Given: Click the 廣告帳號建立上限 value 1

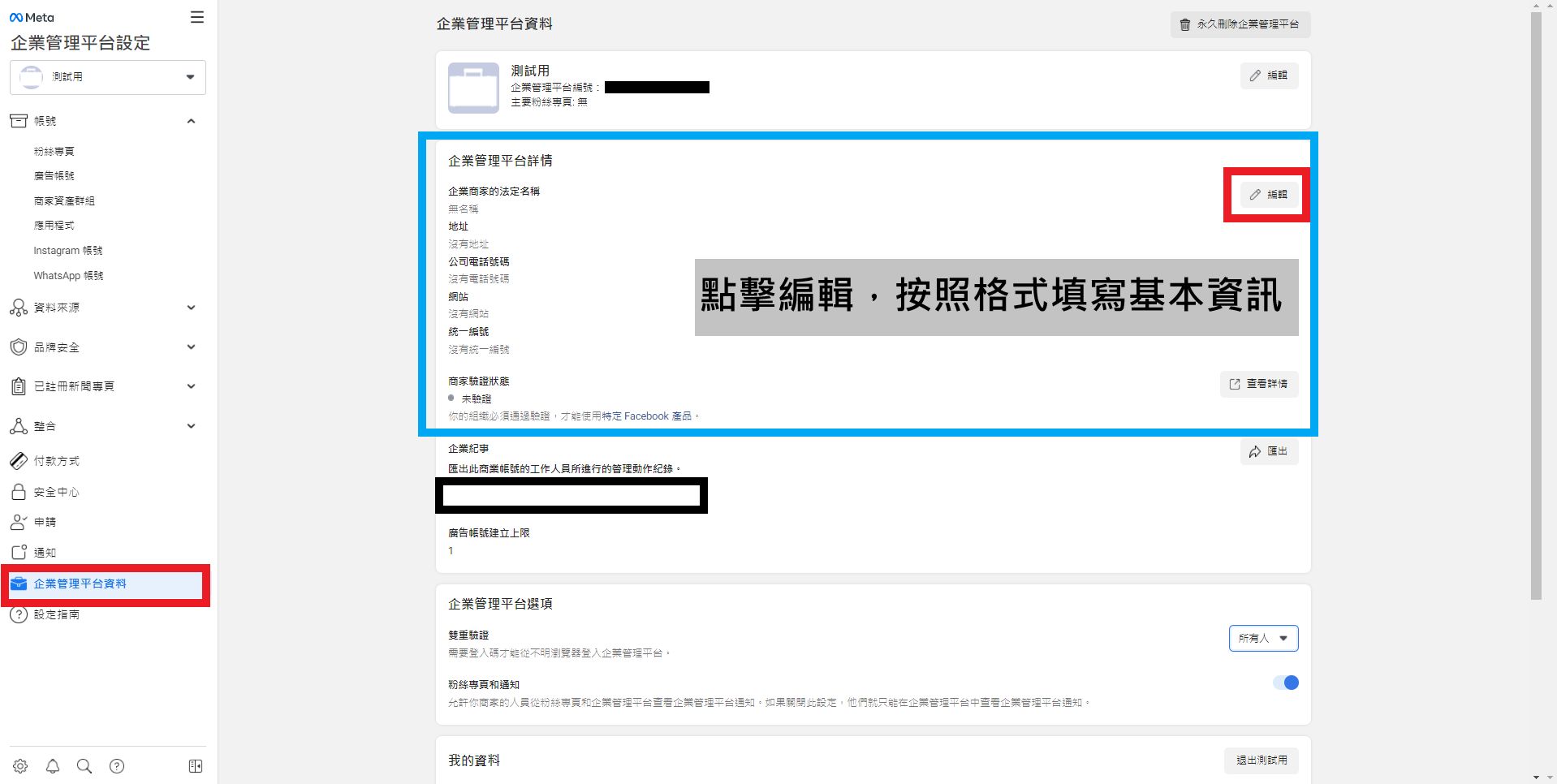Looking at the screenshot, I should coord(451,551).
